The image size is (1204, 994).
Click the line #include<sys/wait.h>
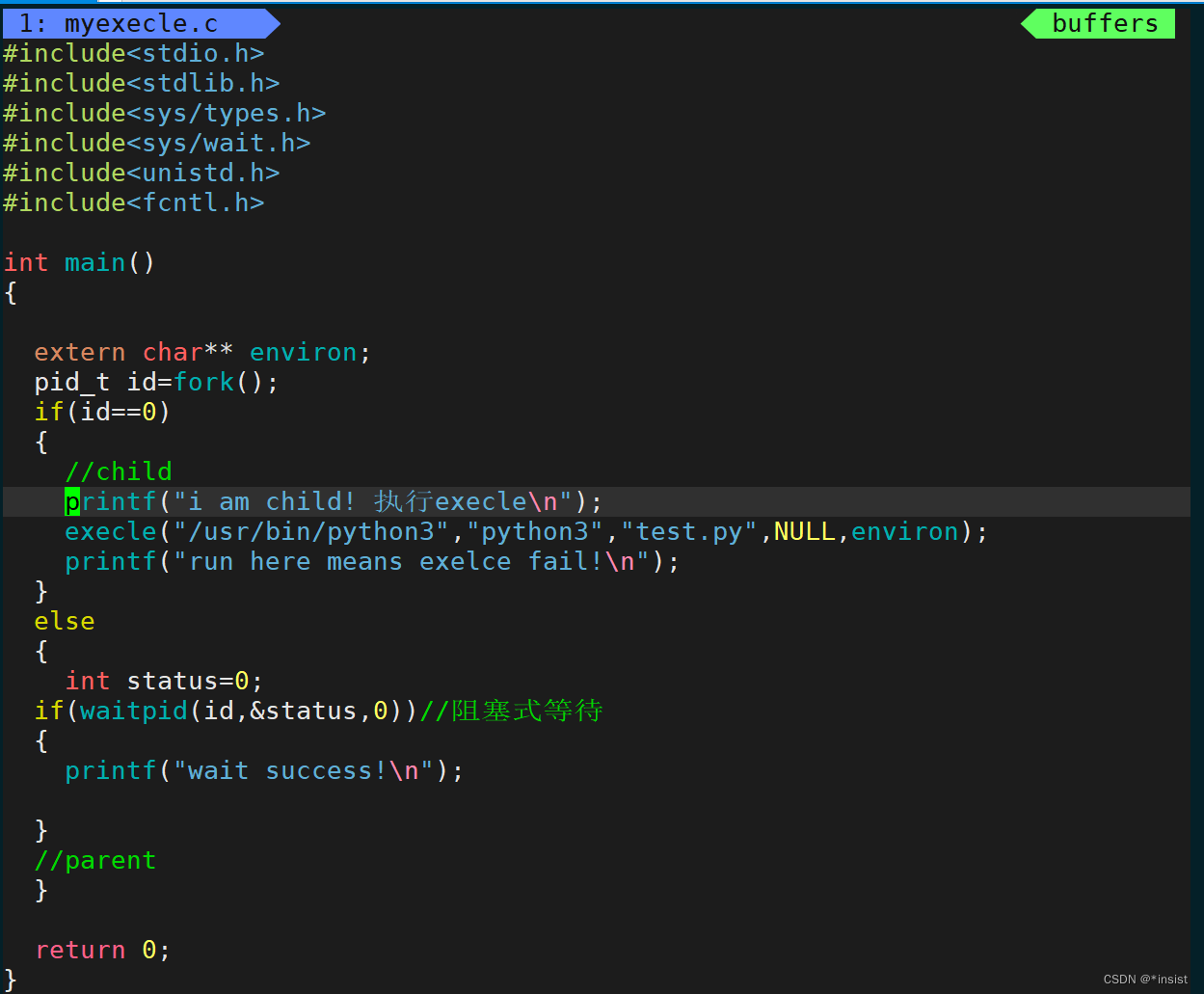pos(156,143)
